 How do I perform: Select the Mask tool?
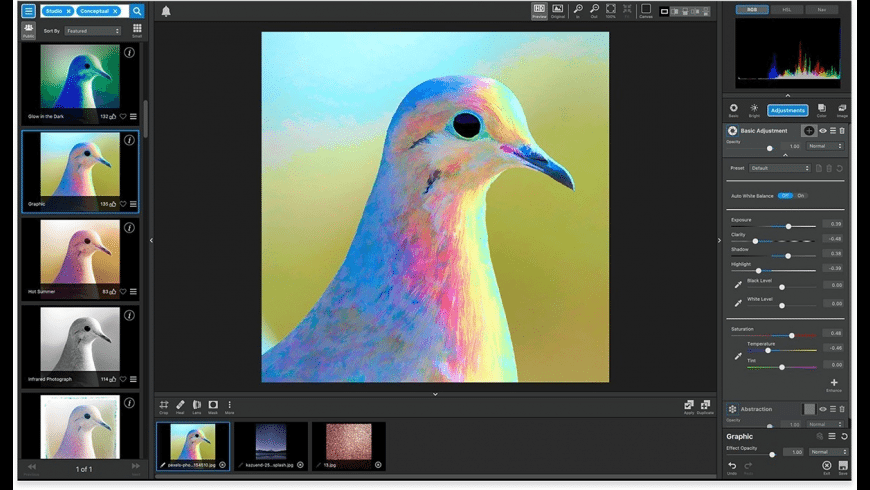213,407
